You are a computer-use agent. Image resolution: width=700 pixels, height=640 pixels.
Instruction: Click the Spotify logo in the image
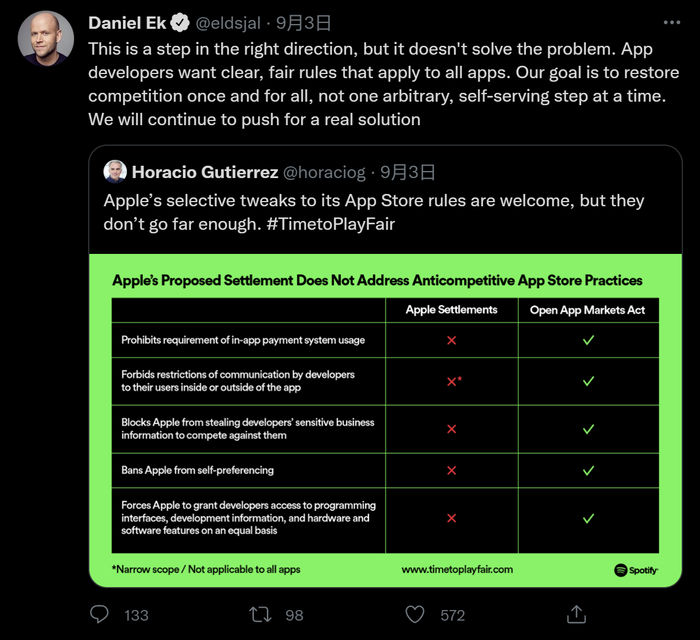(635, 570)
